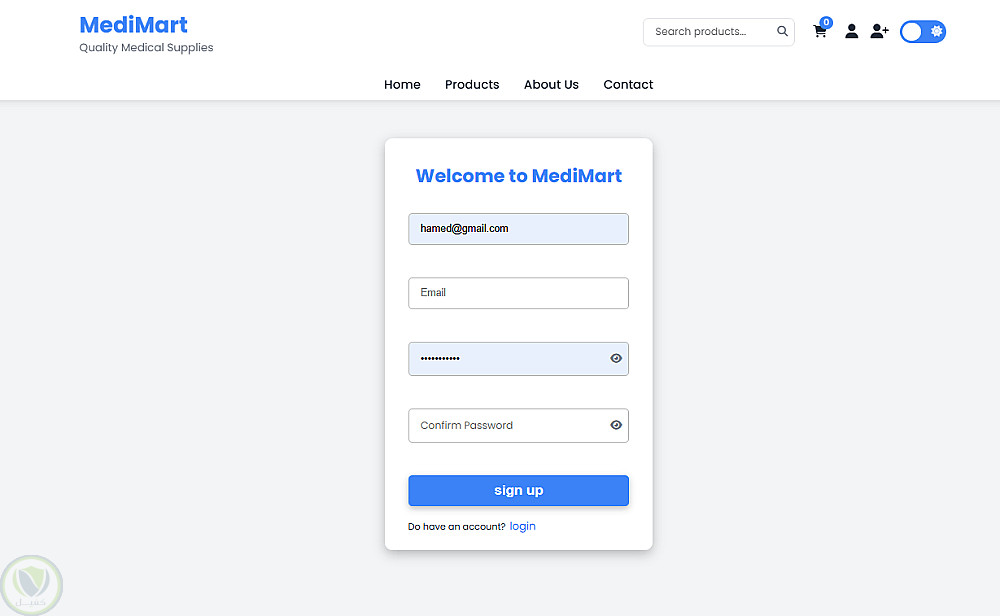Click the shield watermark logo

tap(32, 584)
